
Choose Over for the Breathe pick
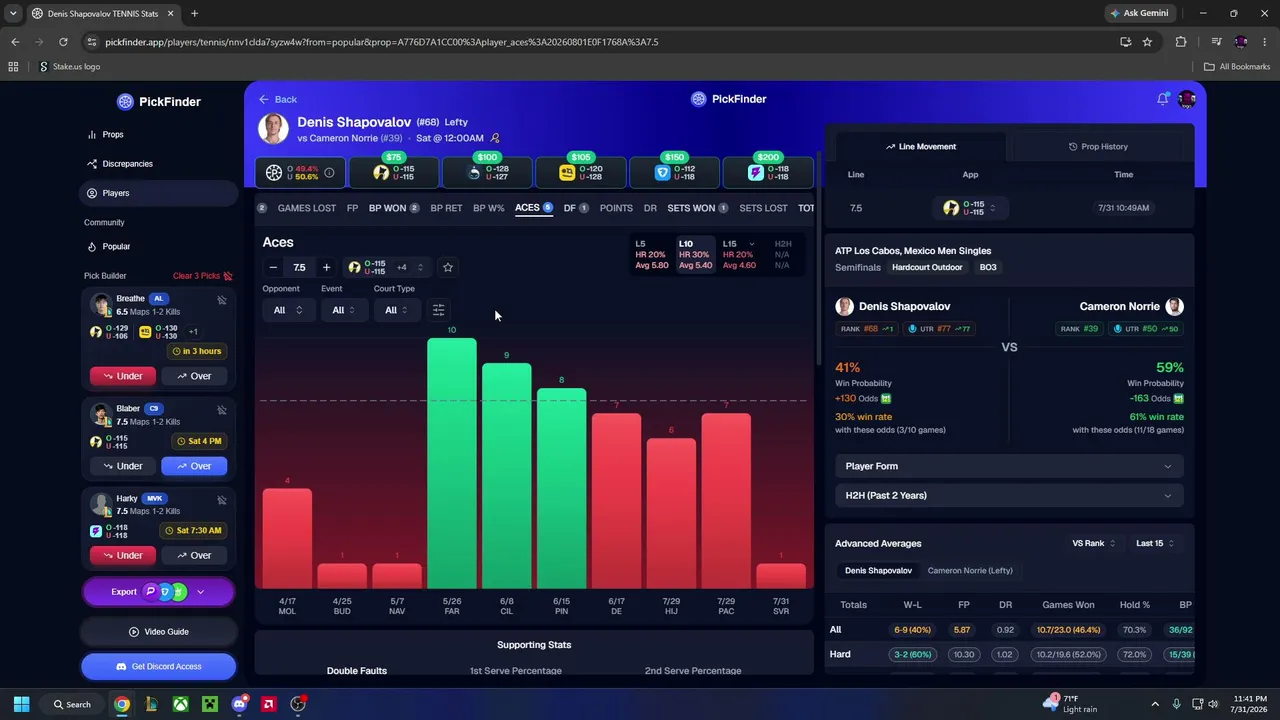[194, 376]
